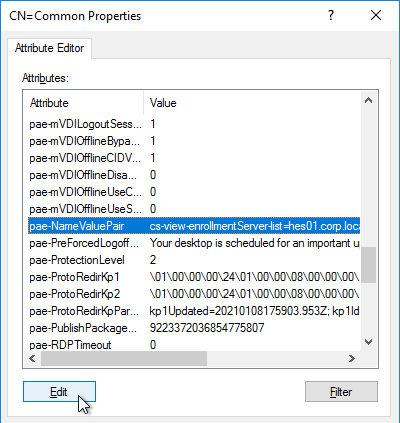Click the help question mark icon
The width and height of the screenshot is (400, 423).
pyautogui.click(x=331, y=15)
